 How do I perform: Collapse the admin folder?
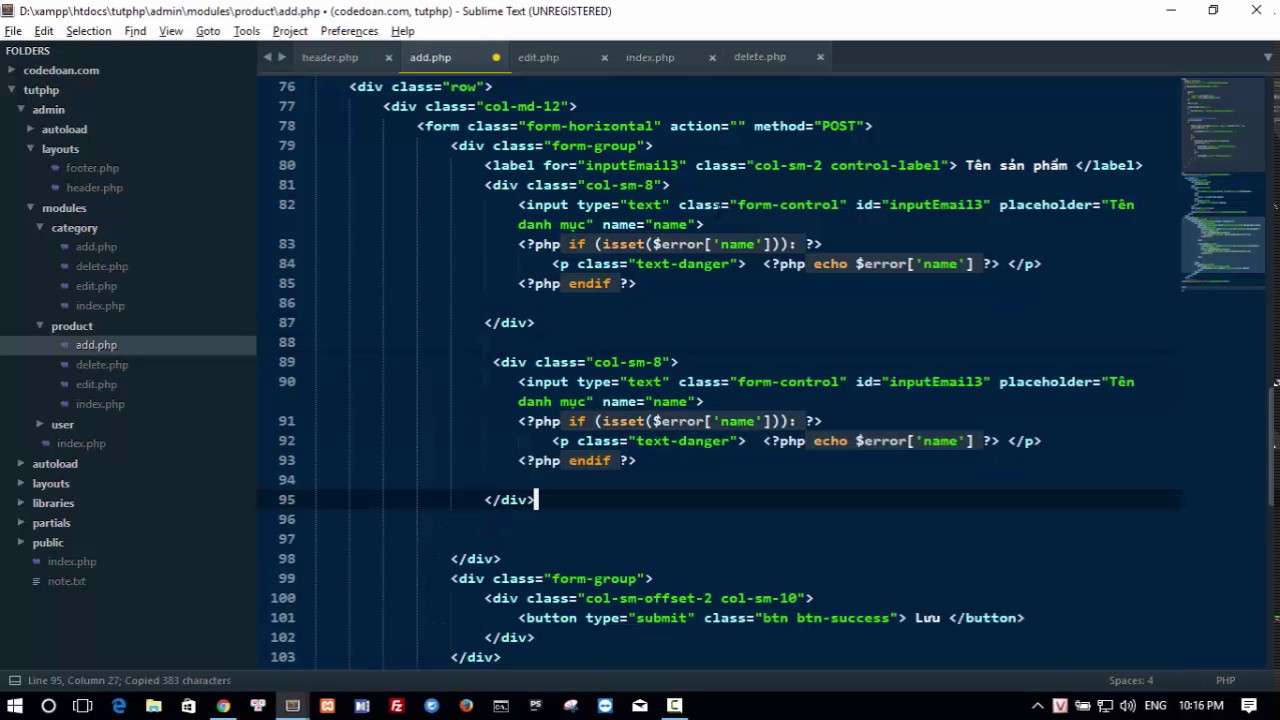(x=21, y=109)
